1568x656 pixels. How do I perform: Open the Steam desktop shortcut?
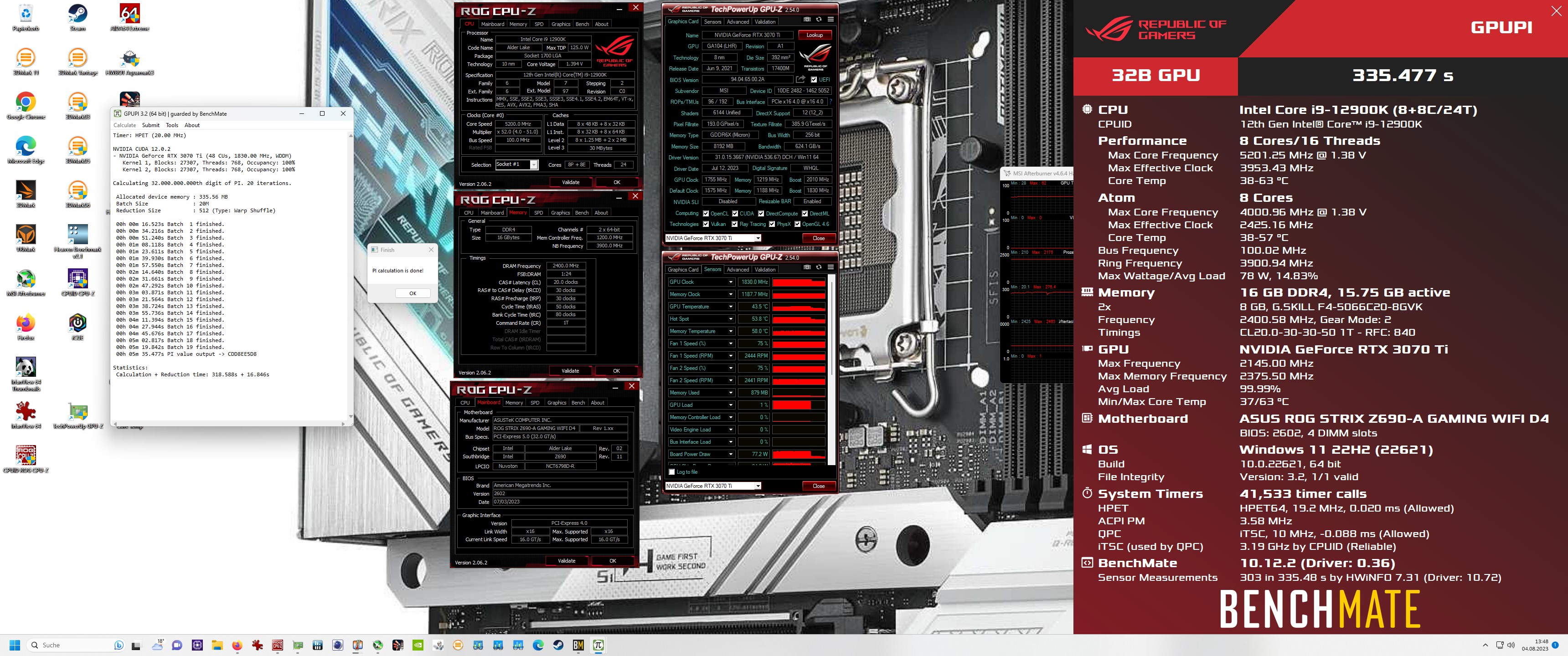(x=77, y=17)
